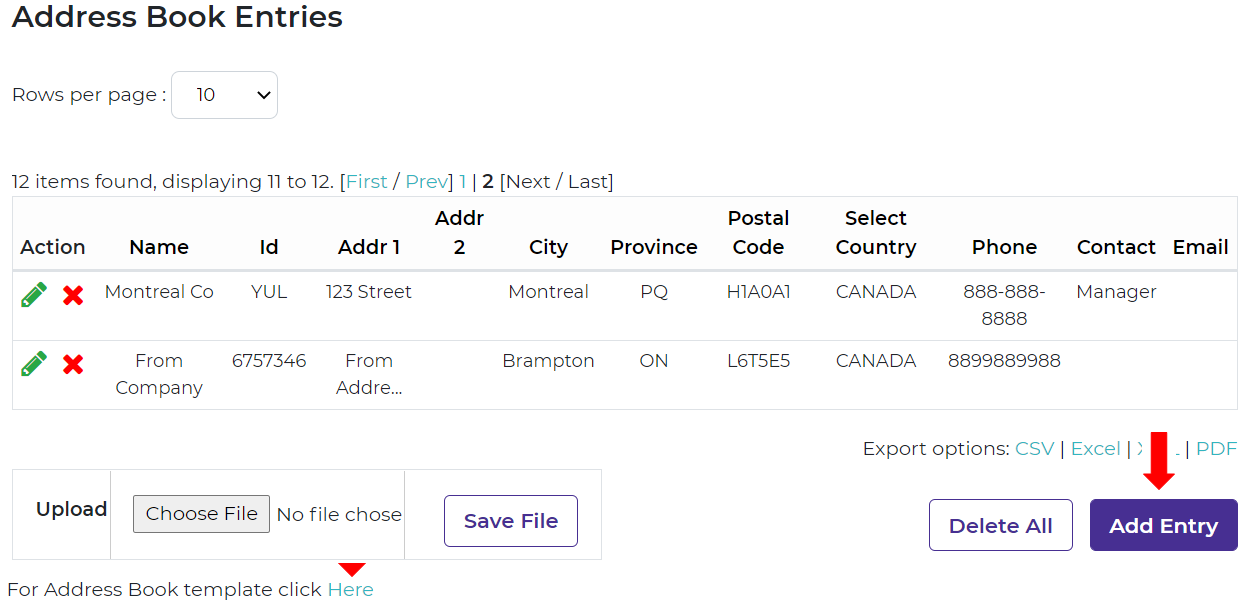Go to the First page link
This screenshot has height=602, width=1256.
367,181
